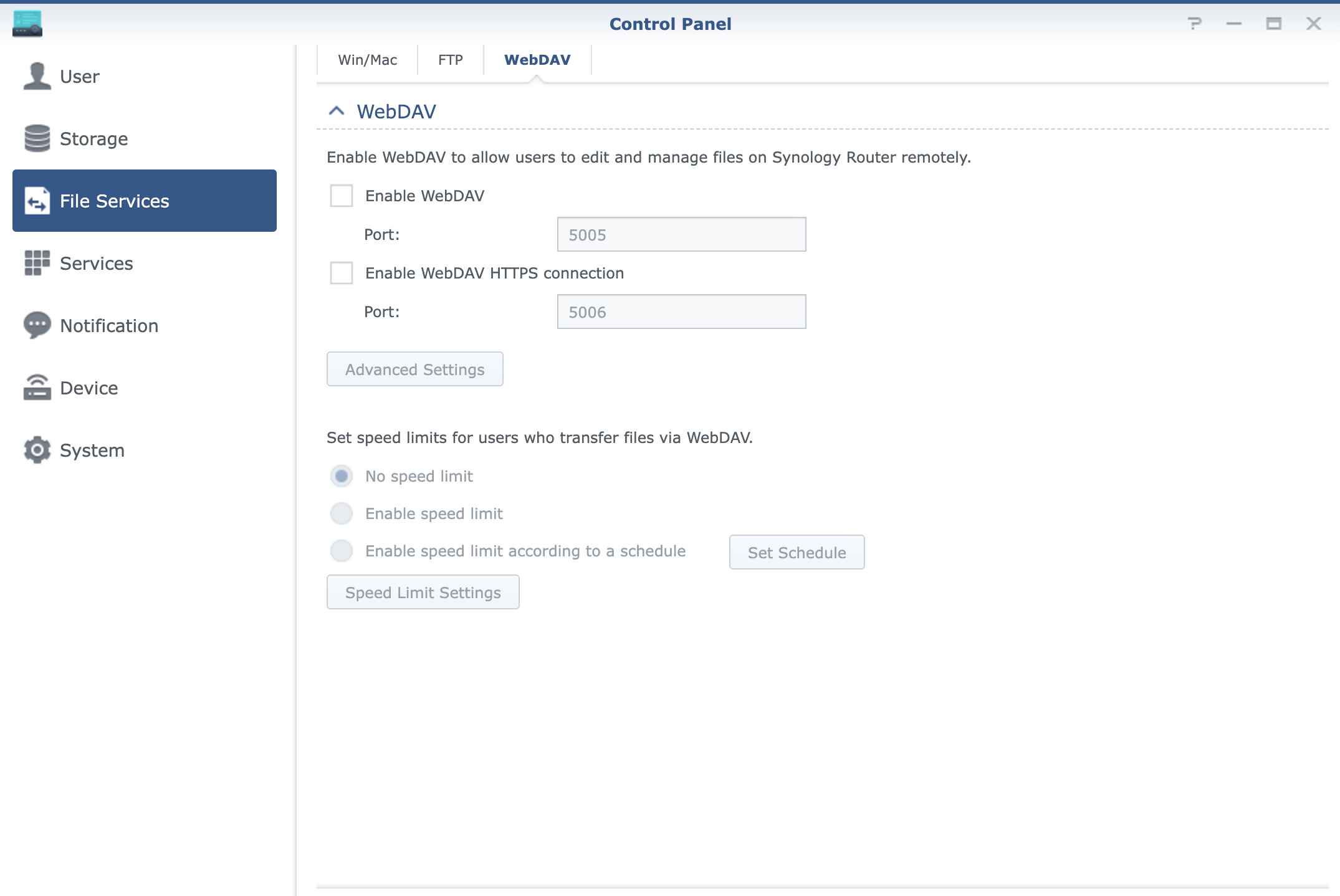
Task: Tick Enable WebDAV HTTPS connection checkbox
Action: click(x=342, y=273)
